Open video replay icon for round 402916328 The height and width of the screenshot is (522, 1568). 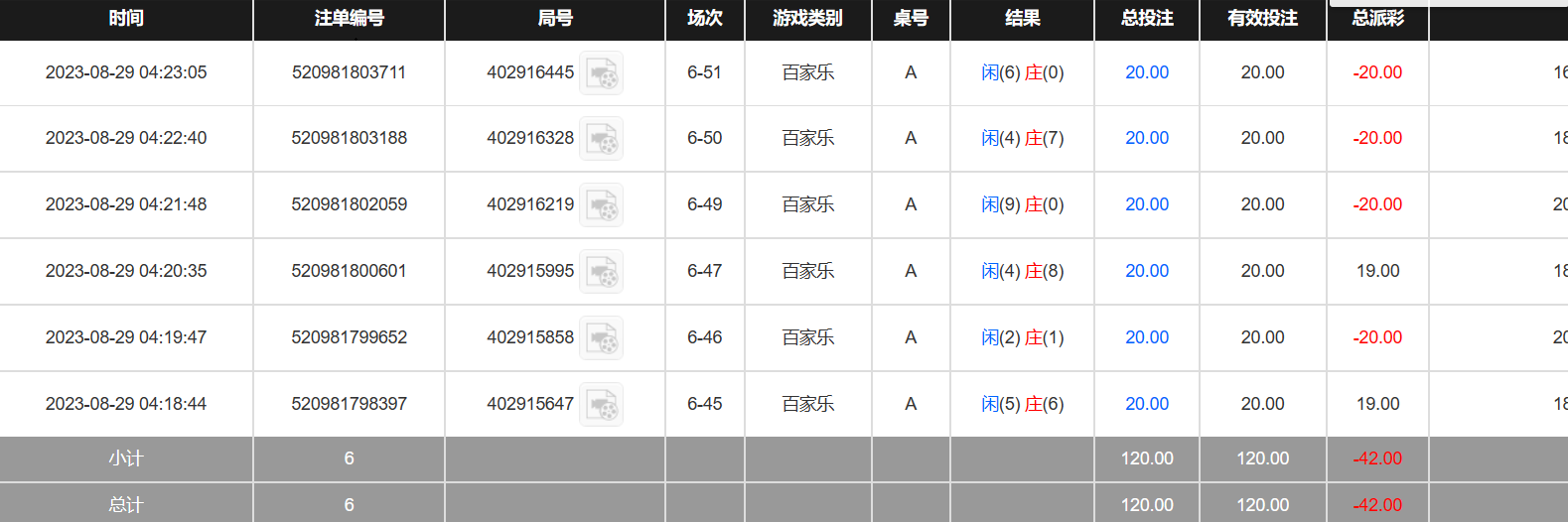601,139
